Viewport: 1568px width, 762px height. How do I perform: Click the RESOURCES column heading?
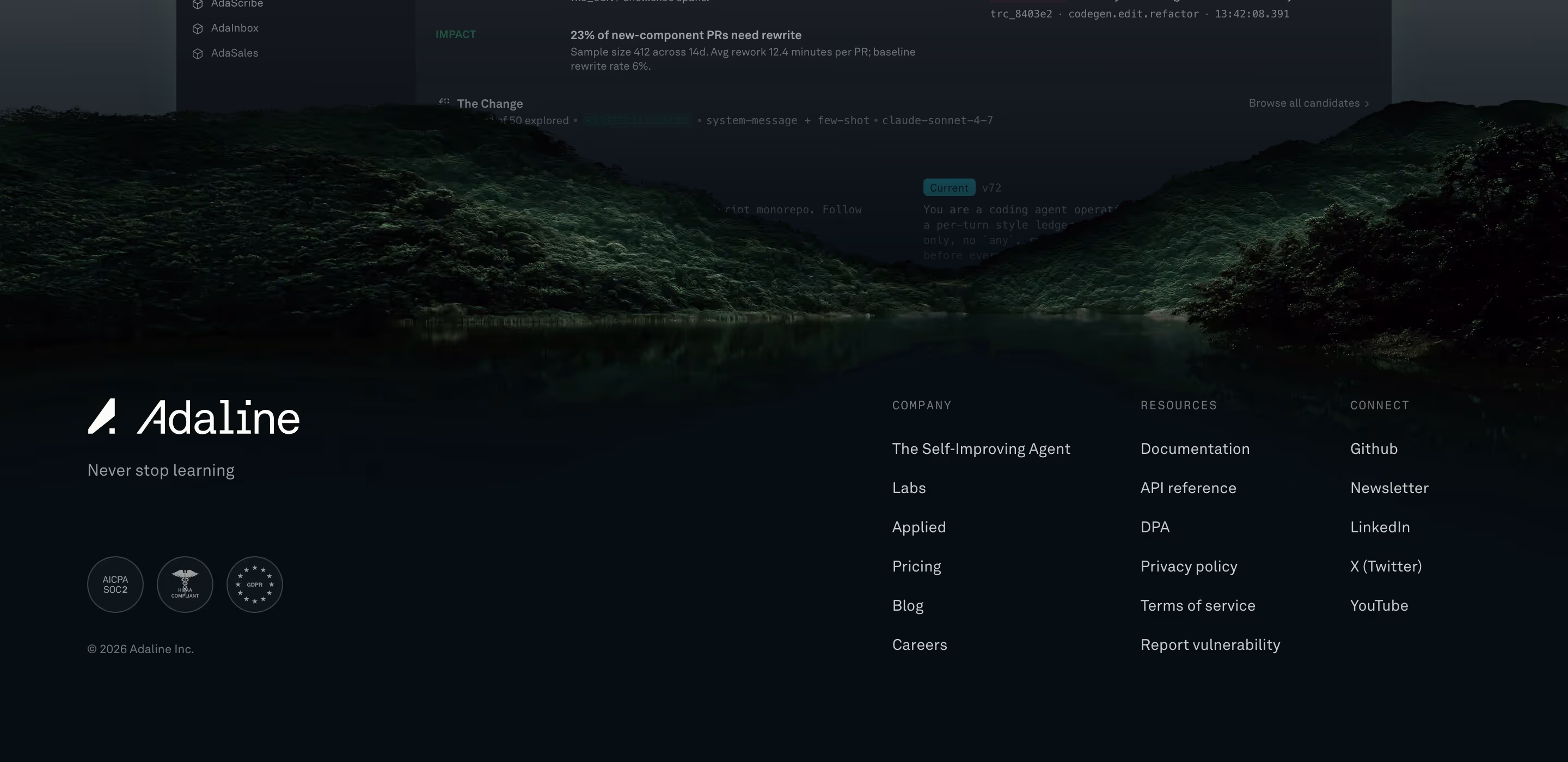(x=1178, y=405)
